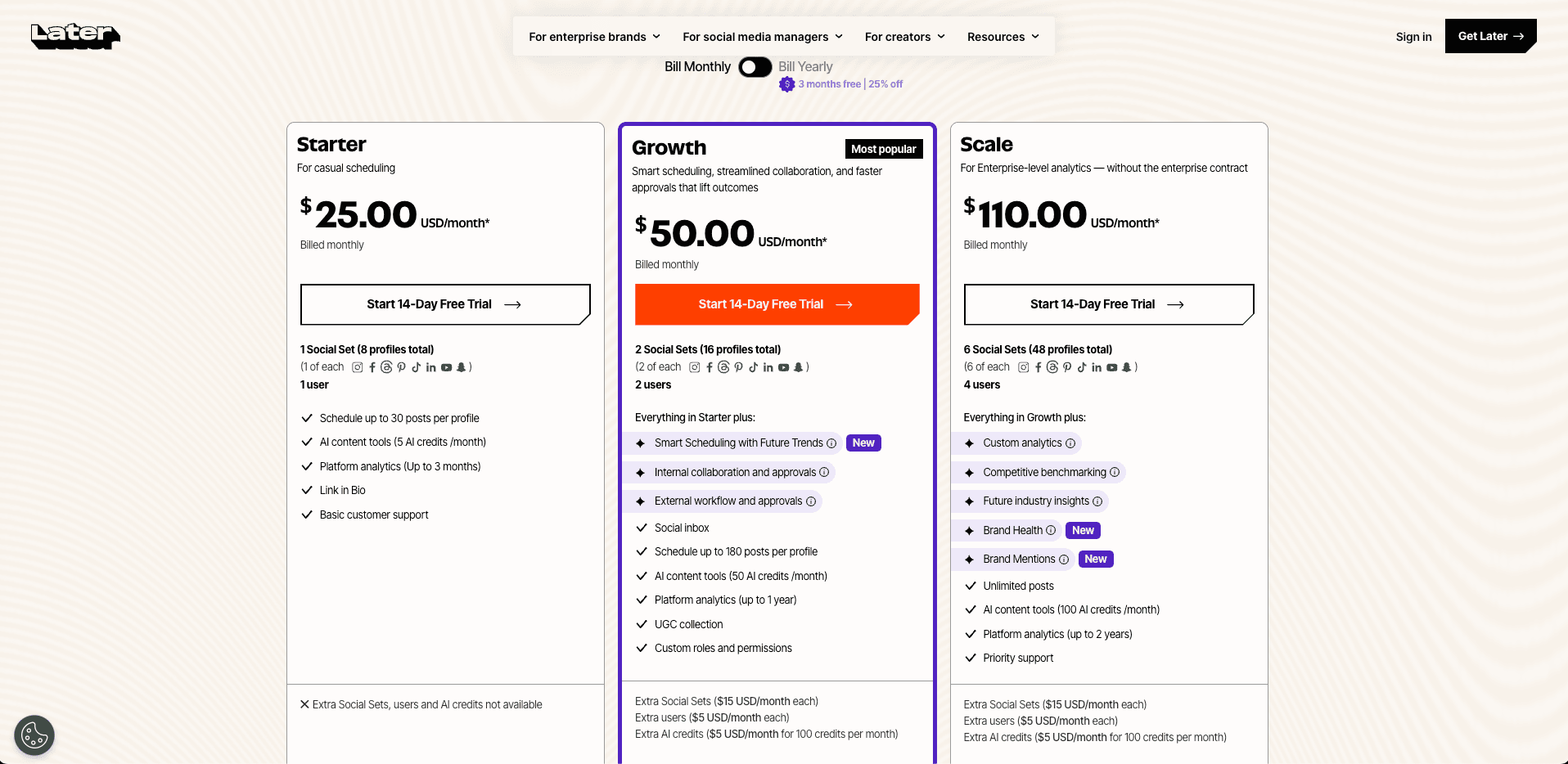Select the Pinterest icon under Starter plan
This screenshot has height=764, width=1568.
coord(400,367)
